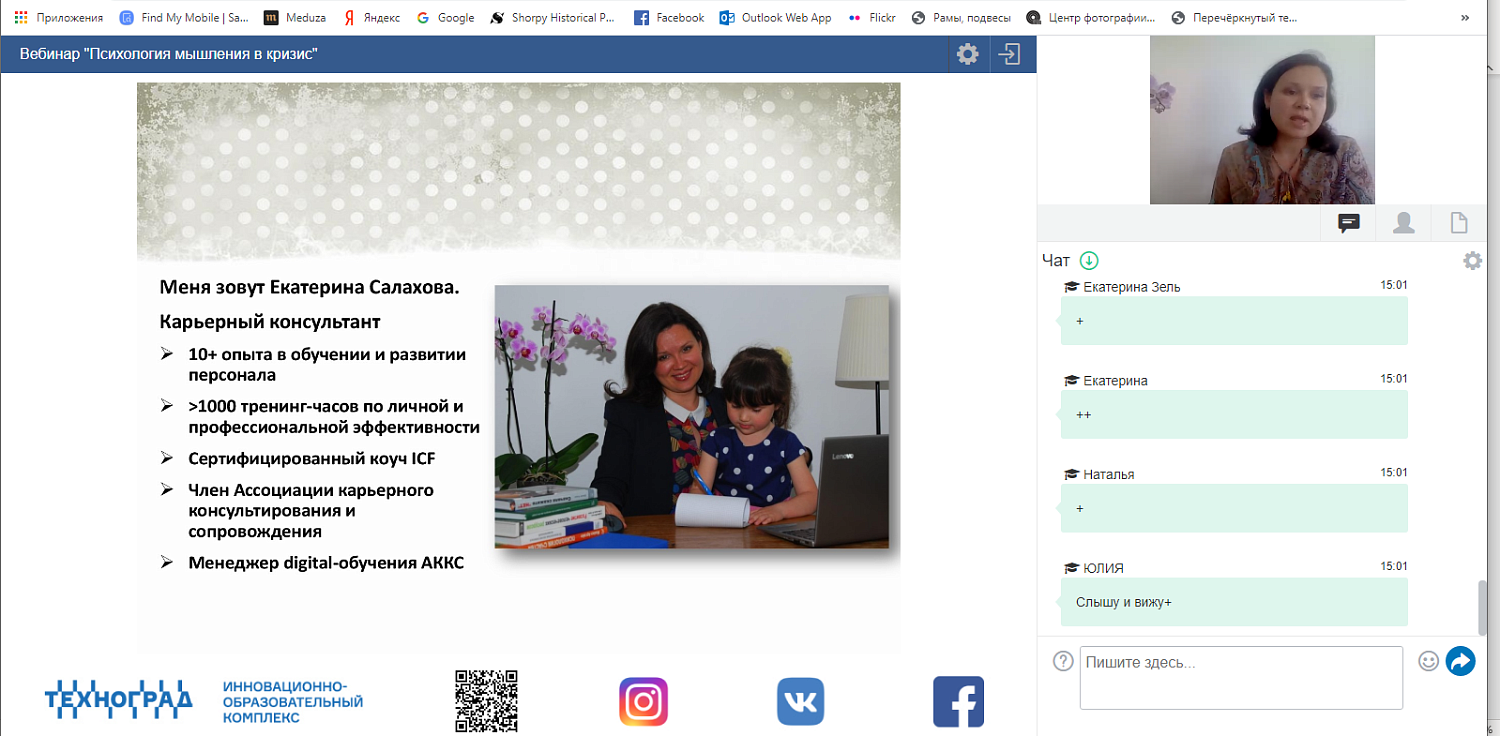Image resolution: width=1500 pixels, height=736 pixels.
Task: Open the Приложения apps bookmark
Action: [59, 17]
